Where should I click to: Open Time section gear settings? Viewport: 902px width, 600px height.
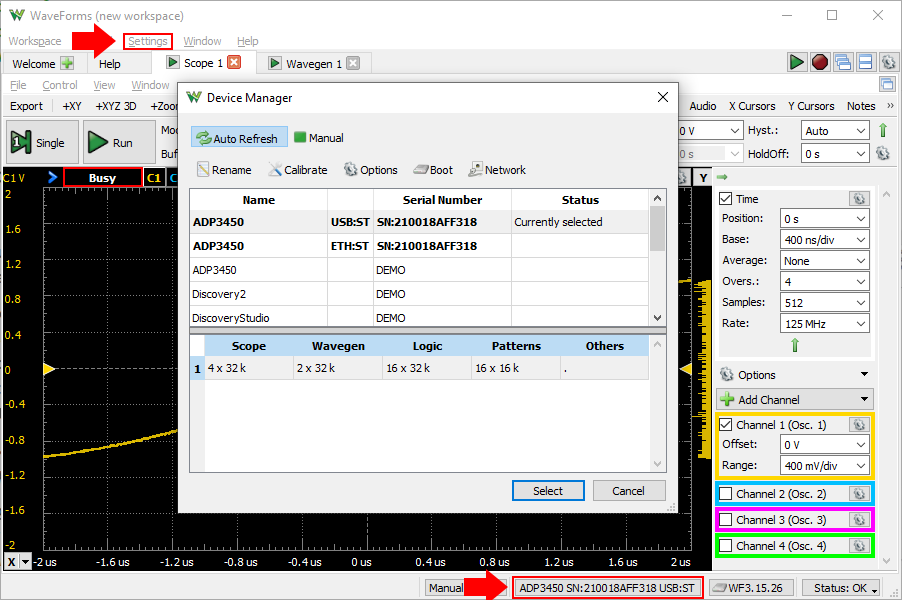click(x=859, y=198)
